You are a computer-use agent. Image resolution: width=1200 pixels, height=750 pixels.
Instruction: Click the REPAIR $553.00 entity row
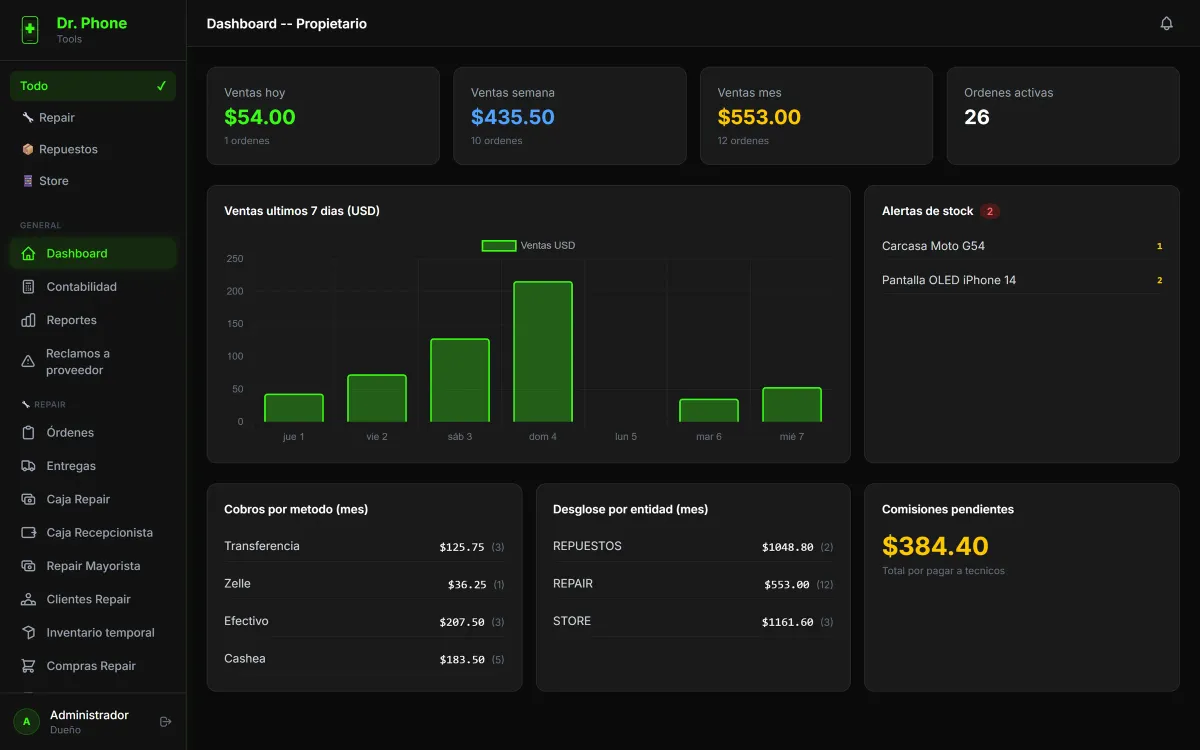tap(693, 584)
